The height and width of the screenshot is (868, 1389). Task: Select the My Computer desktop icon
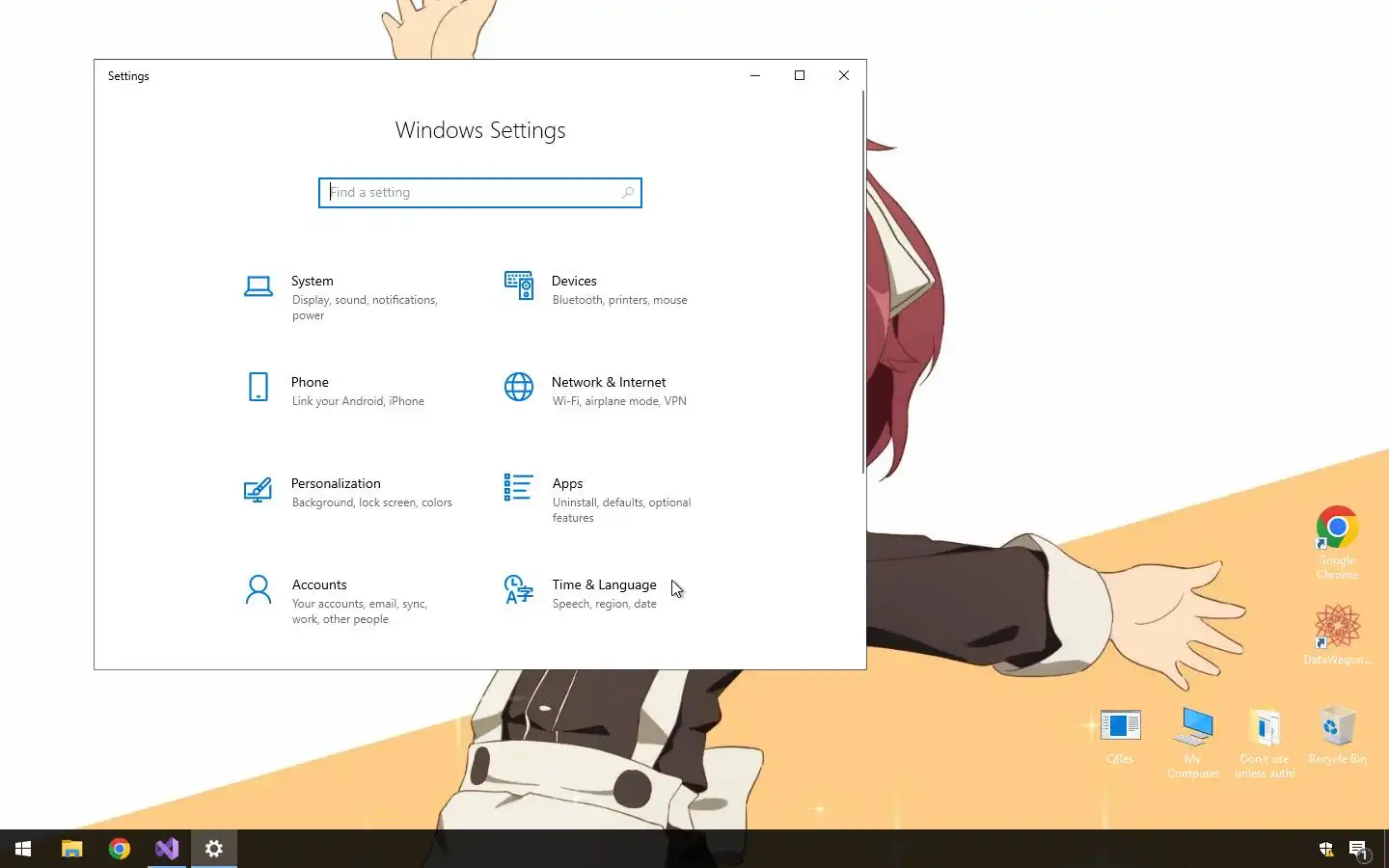pos(1193,742)
